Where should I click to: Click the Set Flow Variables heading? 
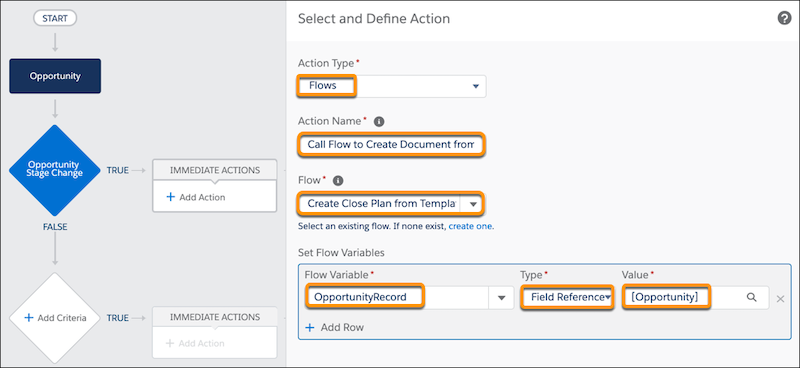341,253
